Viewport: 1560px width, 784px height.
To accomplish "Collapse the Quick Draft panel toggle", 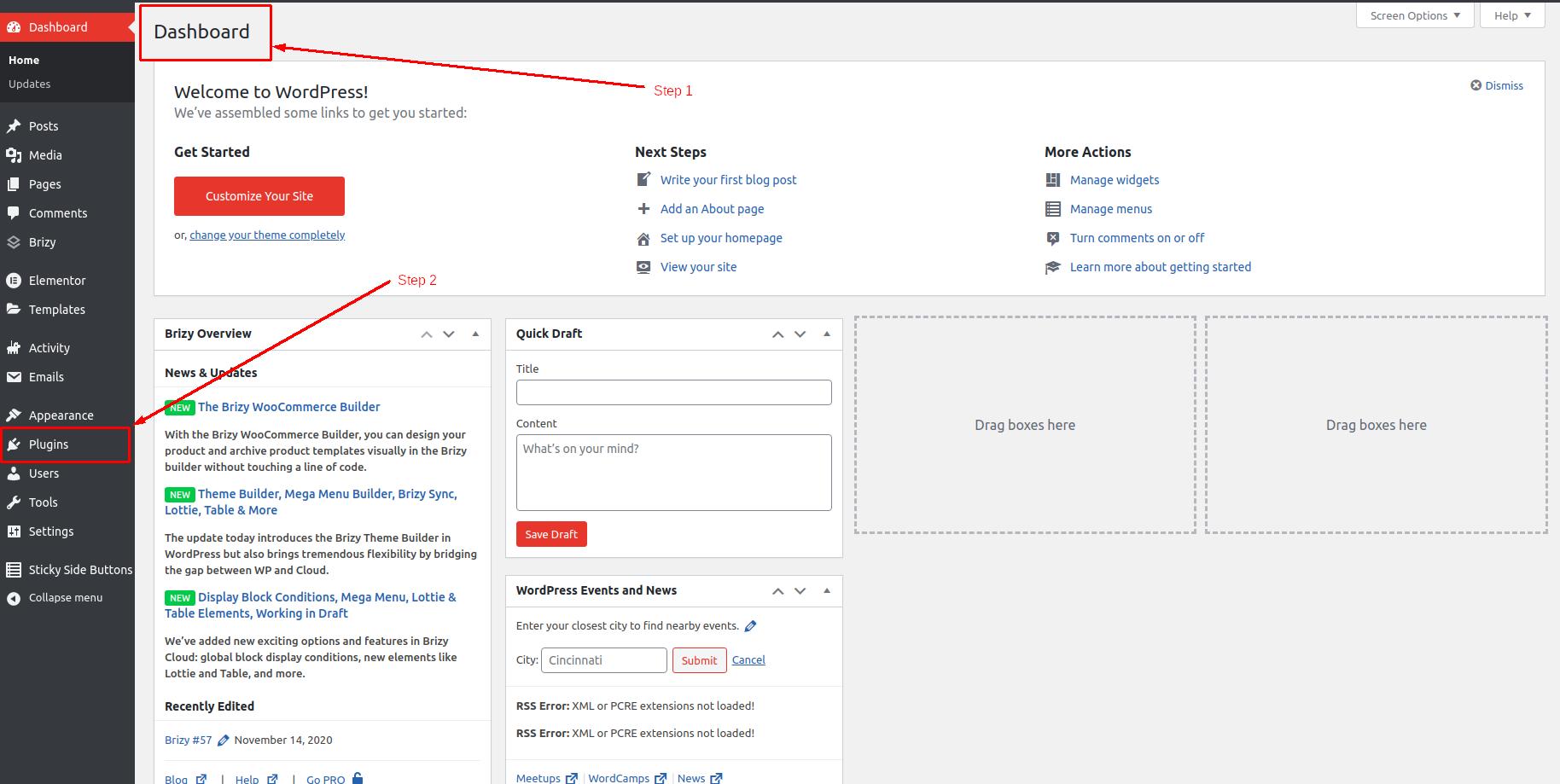I will 826,334.
